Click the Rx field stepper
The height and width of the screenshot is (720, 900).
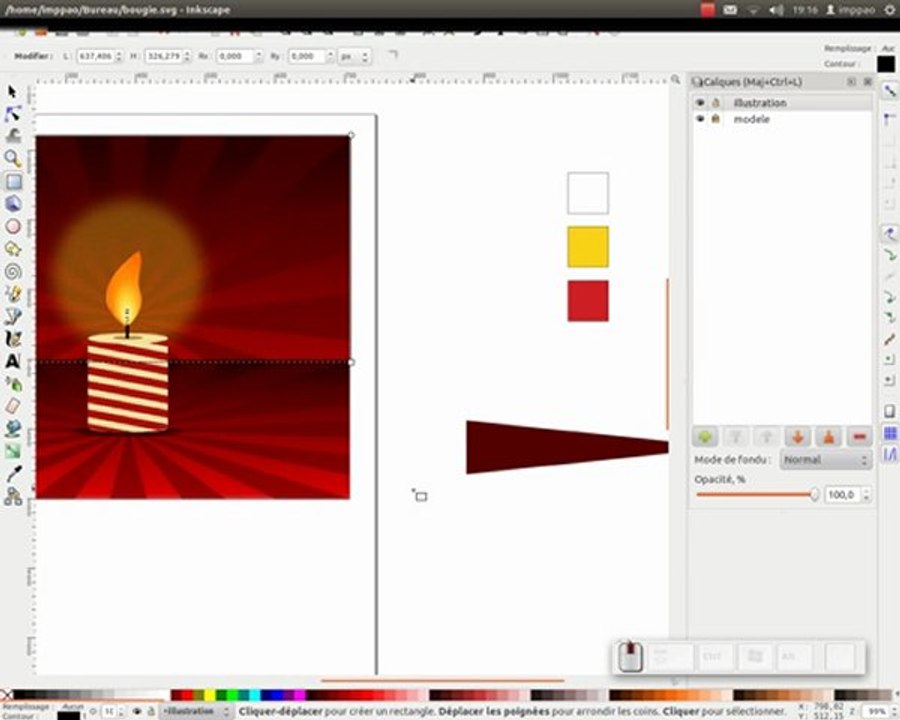[258, 56]
